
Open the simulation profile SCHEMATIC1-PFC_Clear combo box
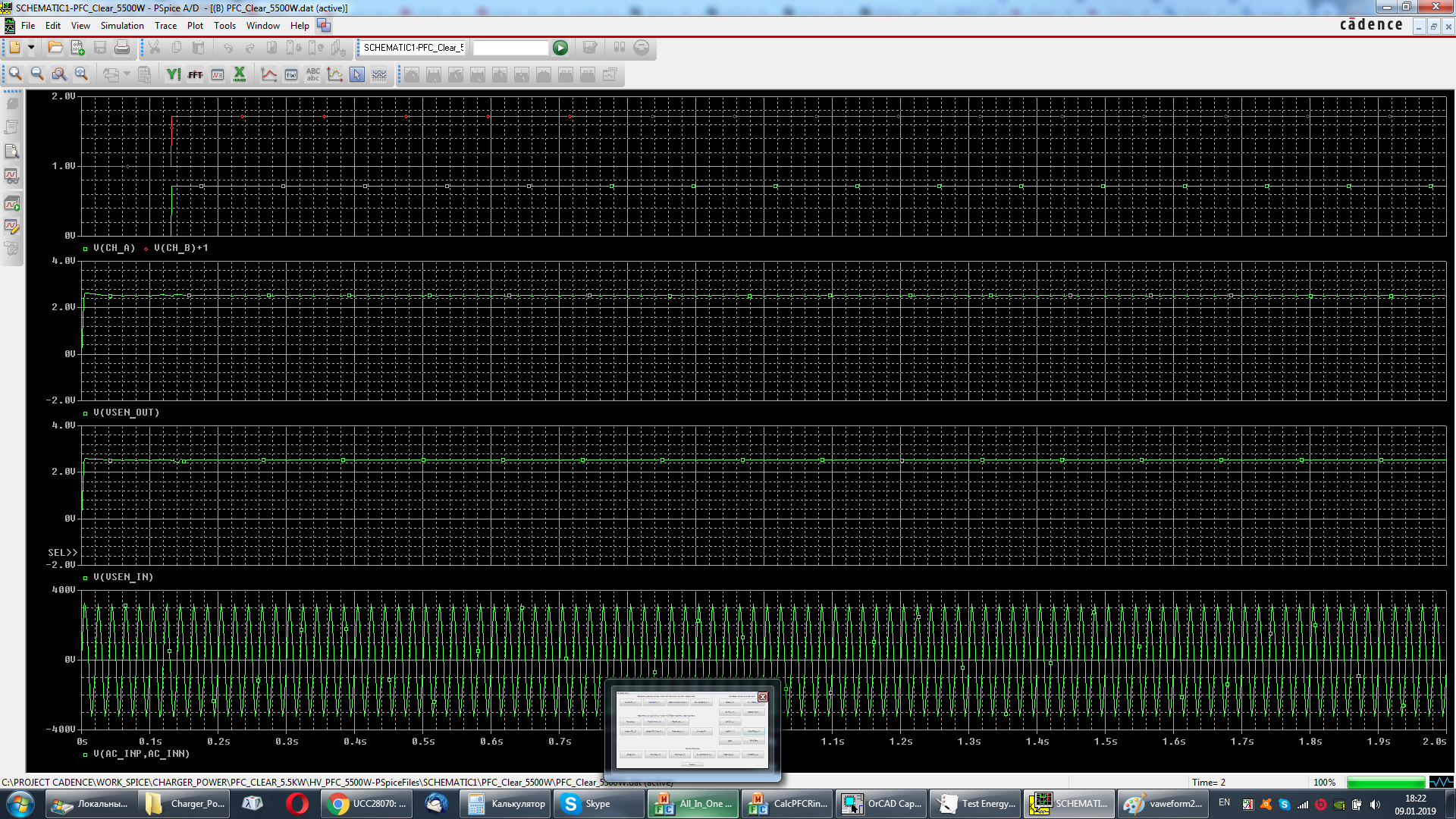pos(413,48)
